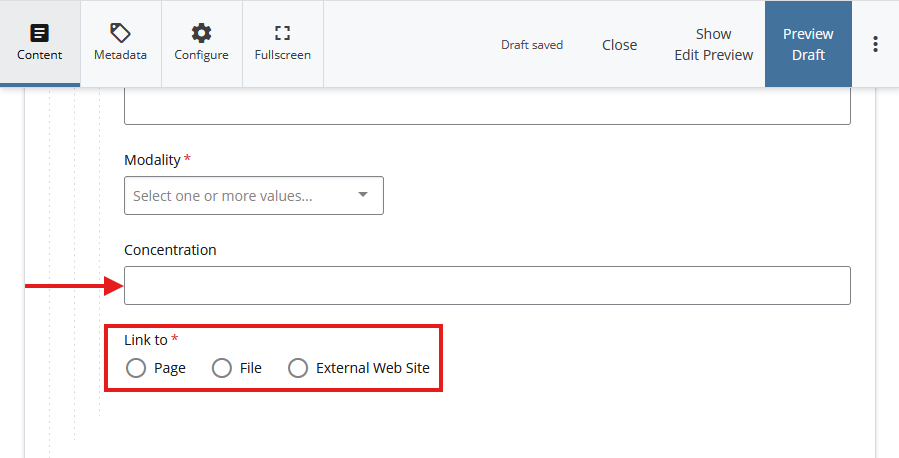Click the Content document icon

tap(39, 33)
